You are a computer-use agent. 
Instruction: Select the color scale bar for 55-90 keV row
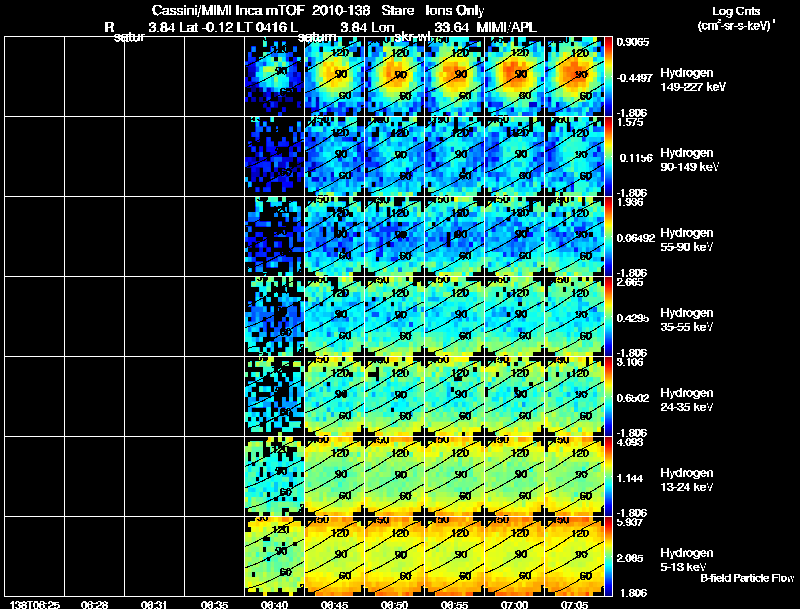pyautogui.click(x=608, y=237)
